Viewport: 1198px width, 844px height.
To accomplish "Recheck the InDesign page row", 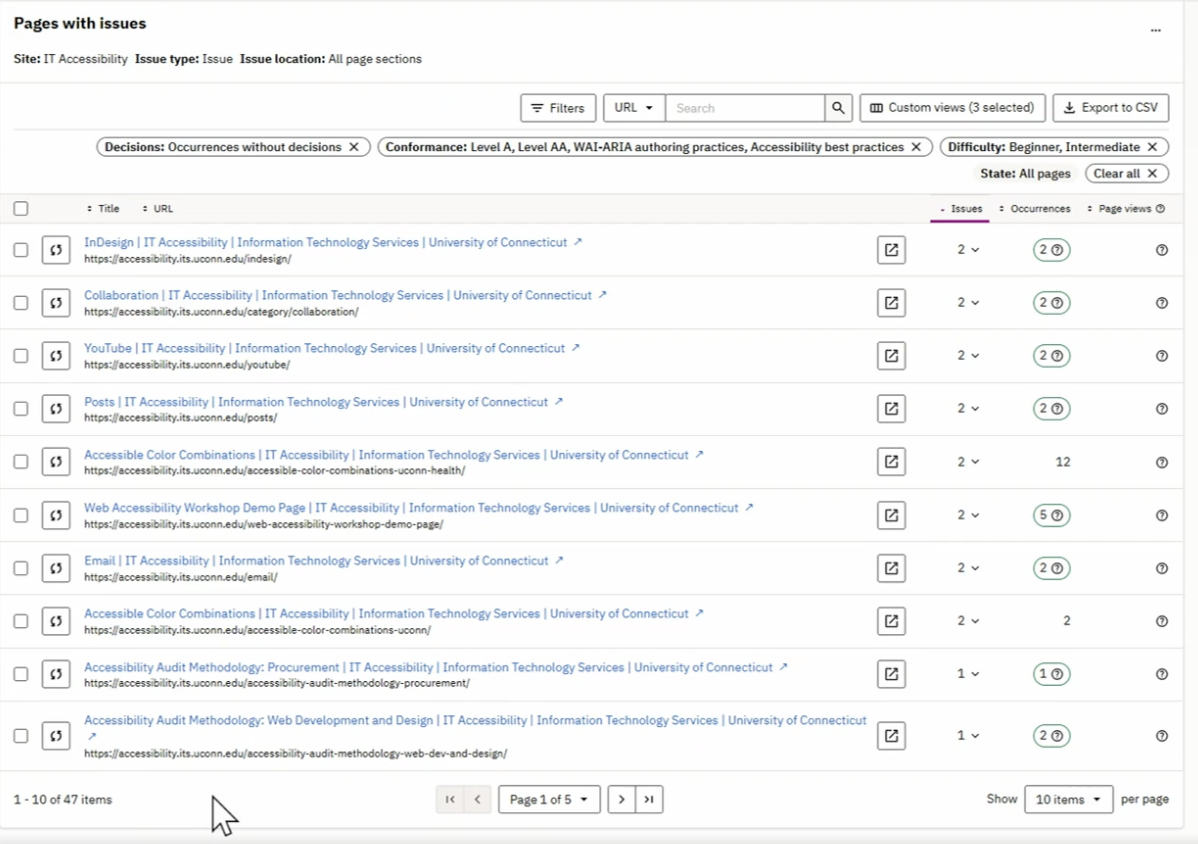I will 56,250.
